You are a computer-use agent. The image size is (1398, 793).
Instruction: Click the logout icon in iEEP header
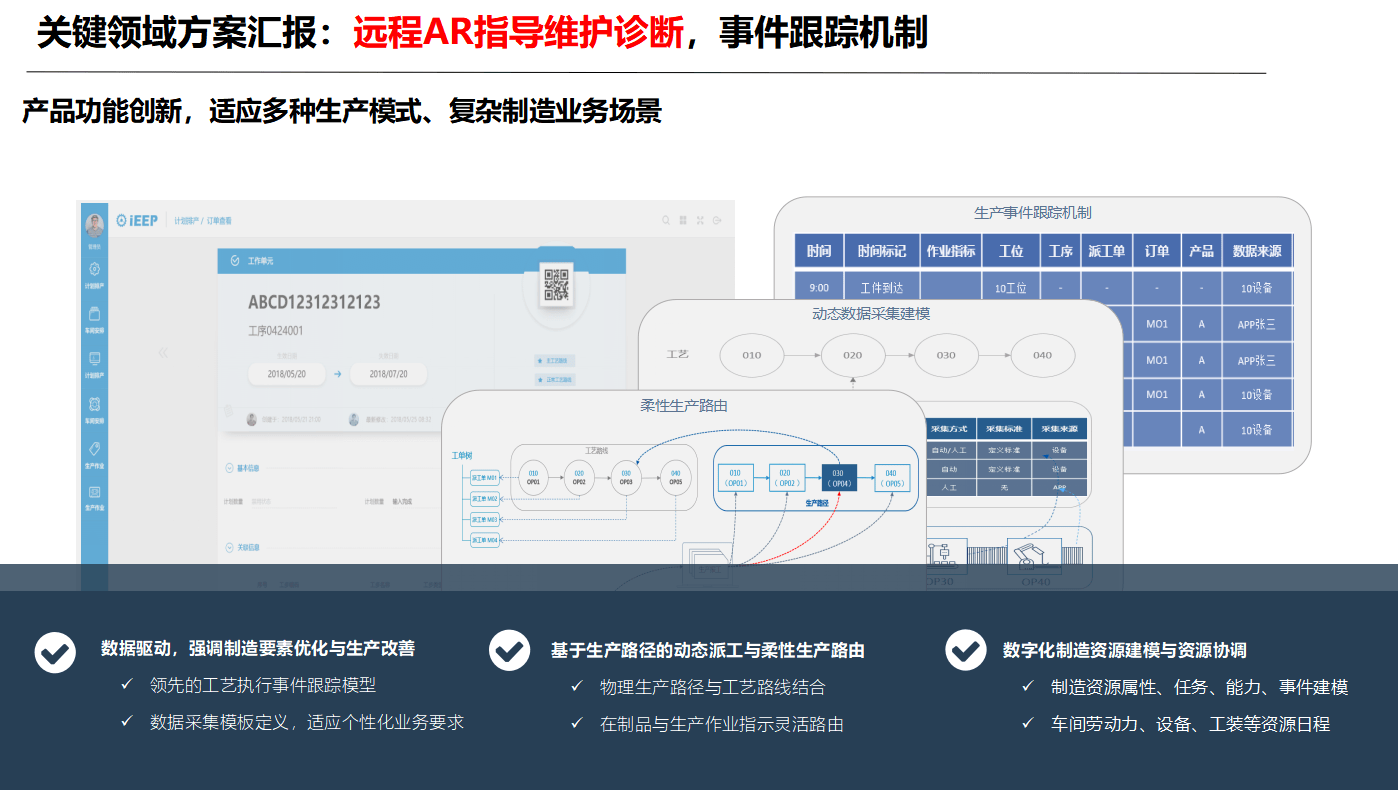[717, 220]
